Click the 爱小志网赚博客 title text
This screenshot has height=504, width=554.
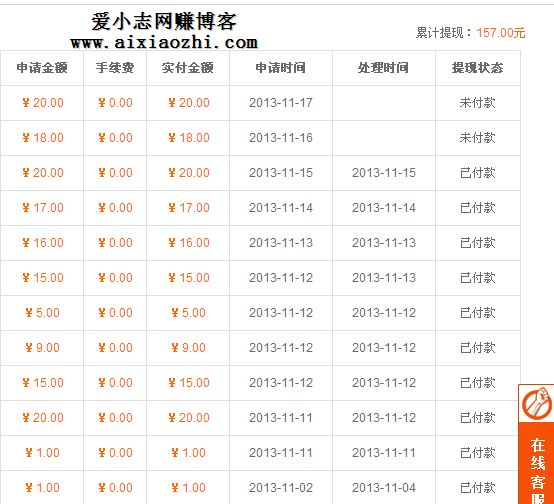tap(164, 21)
